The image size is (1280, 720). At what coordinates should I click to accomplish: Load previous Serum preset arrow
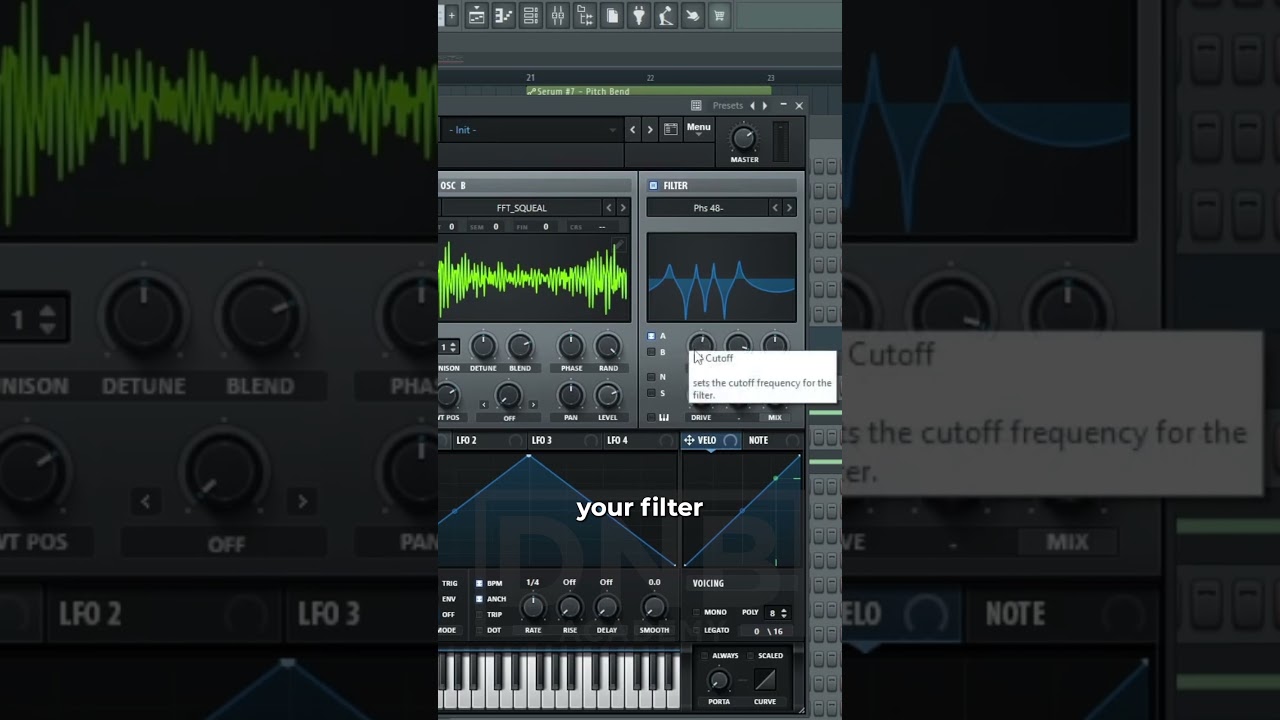pyautogui.click(x=632, y=129)
